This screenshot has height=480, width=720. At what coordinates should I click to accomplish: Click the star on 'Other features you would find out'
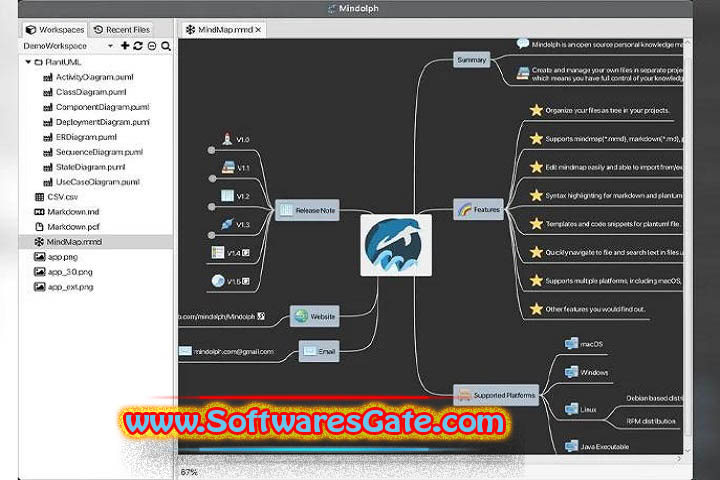point(536,309)
